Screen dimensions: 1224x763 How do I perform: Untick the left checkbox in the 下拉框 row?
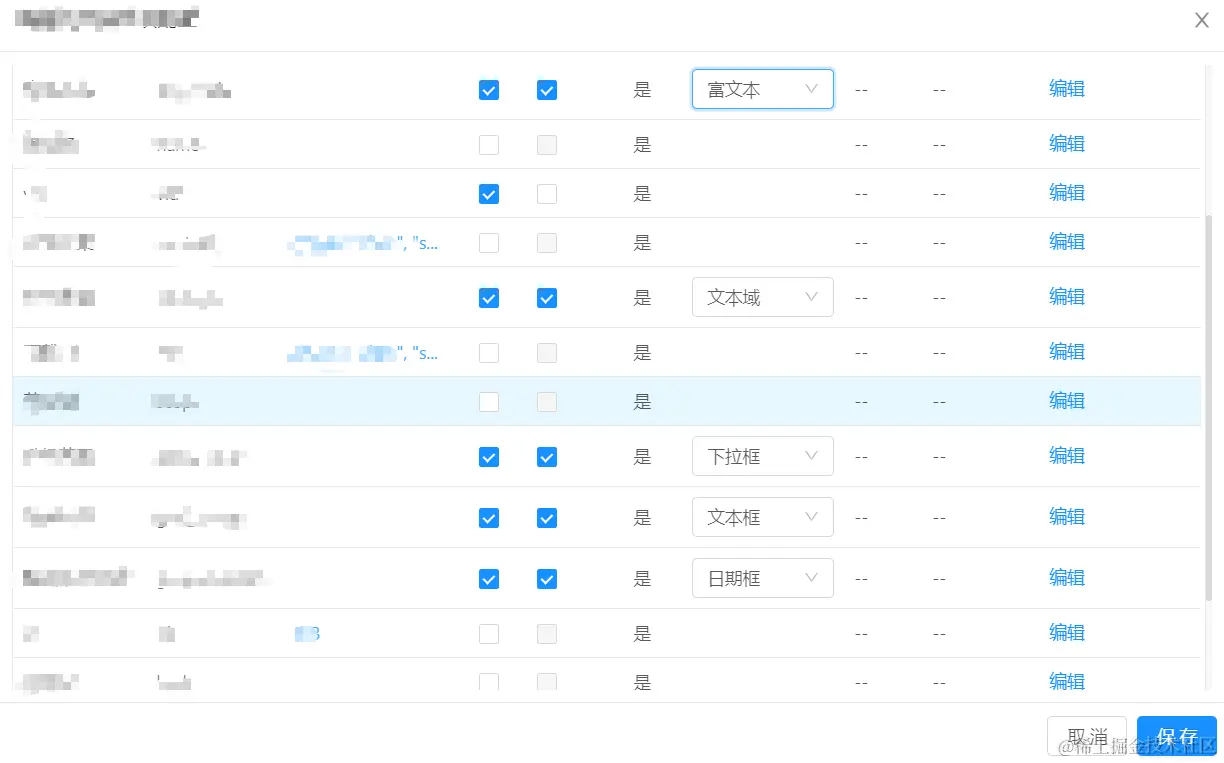489,457
